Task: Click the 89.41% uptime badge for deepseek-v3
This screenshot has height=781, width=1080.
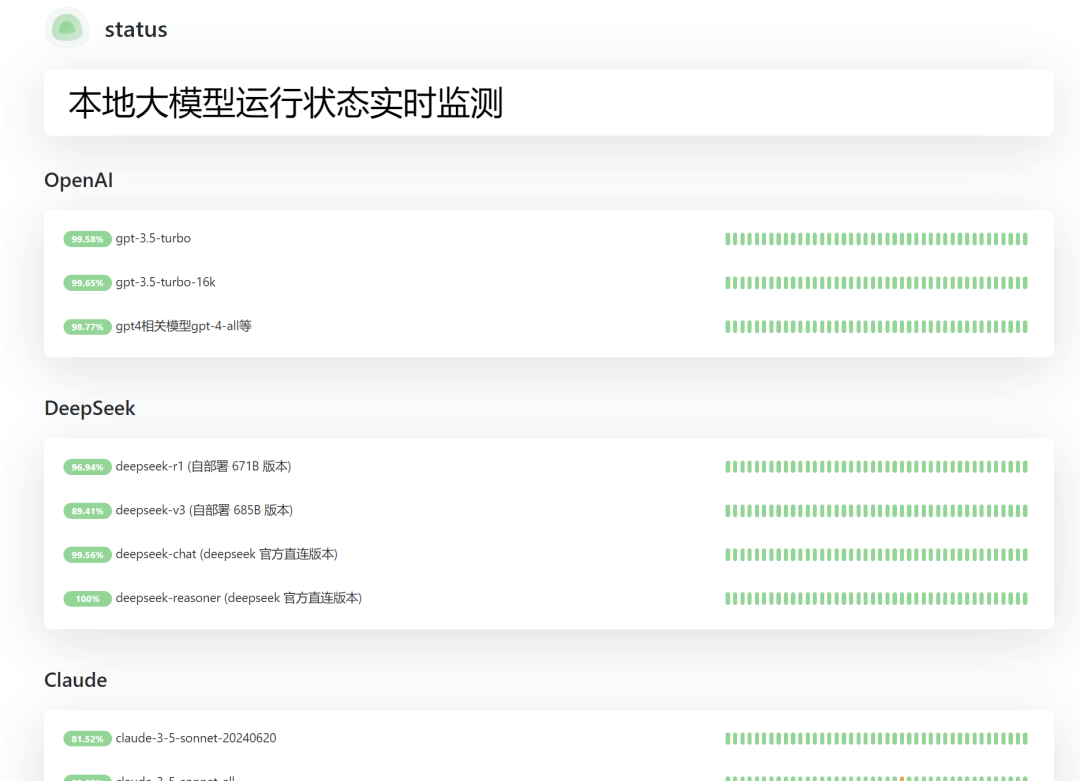Action: tap(87, 511)
